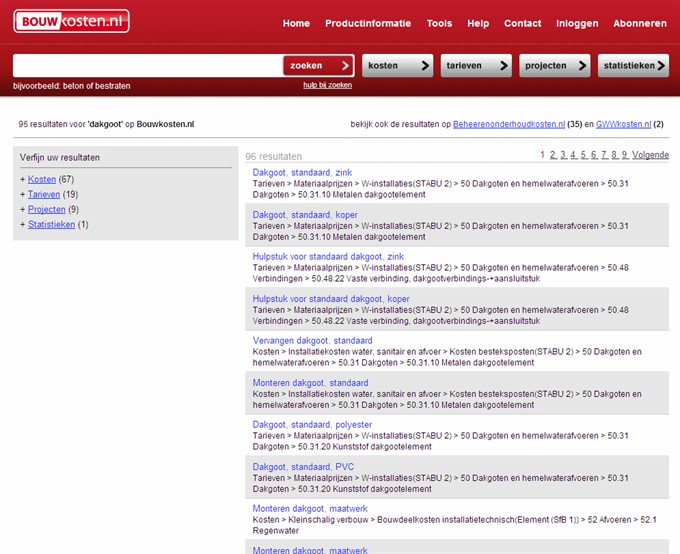
Task: Click the '96 resultaten' count above list
Action: [x=274, y=156]
